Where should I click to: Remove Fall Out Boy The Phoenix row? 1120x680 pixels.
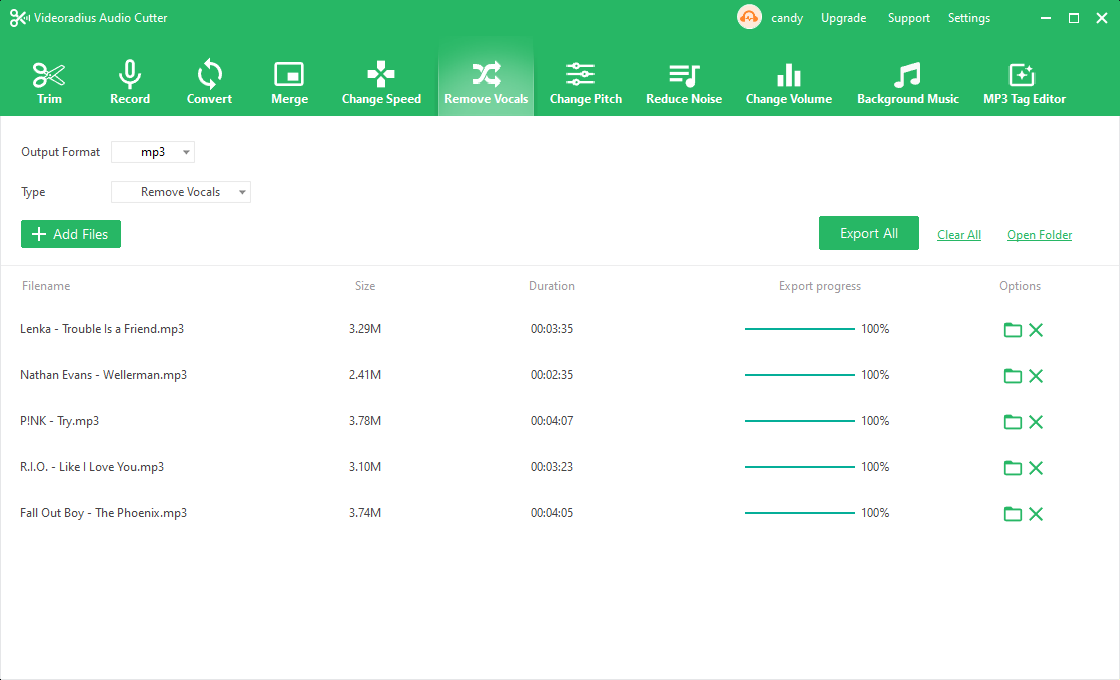point(1036,514)
